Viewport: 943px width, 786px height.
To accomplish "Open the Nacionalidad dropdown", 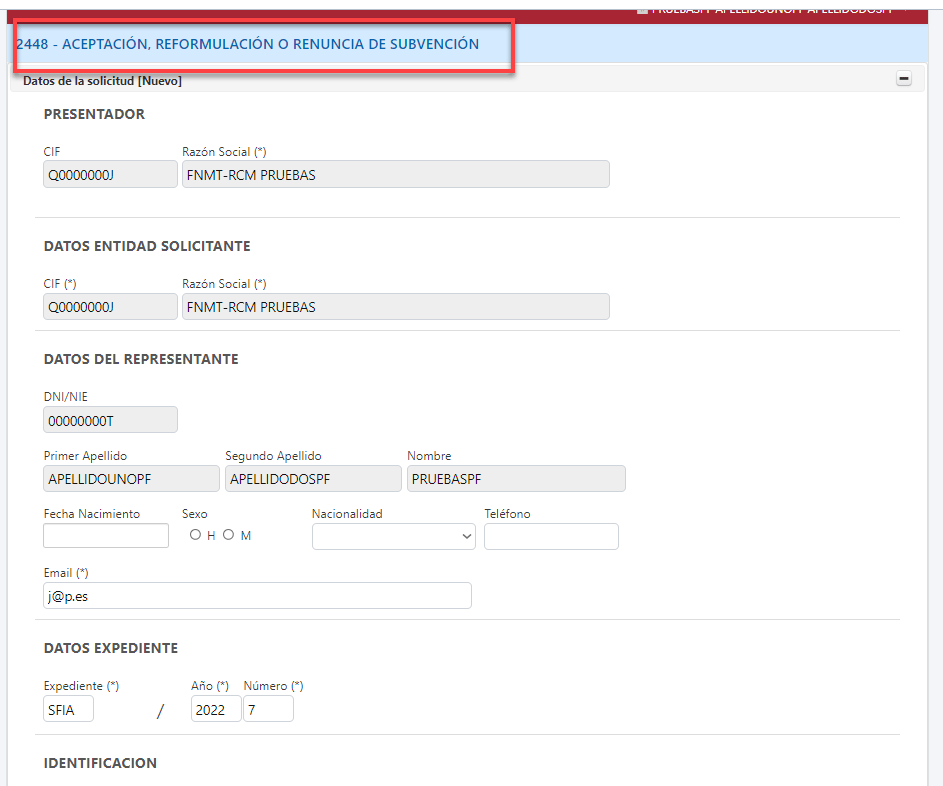I will coord(393,537).
